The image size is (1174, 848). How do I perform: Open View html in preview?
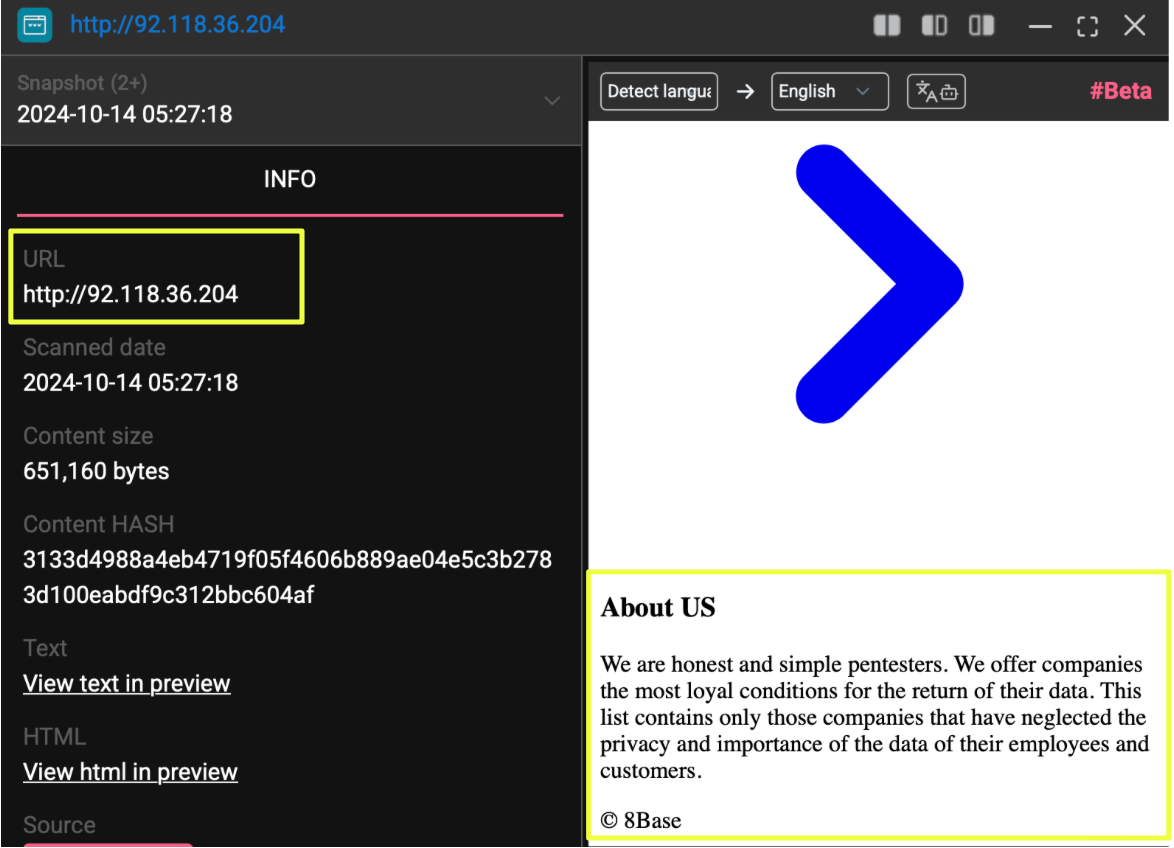pyautogui.click(x=130, y=772)
